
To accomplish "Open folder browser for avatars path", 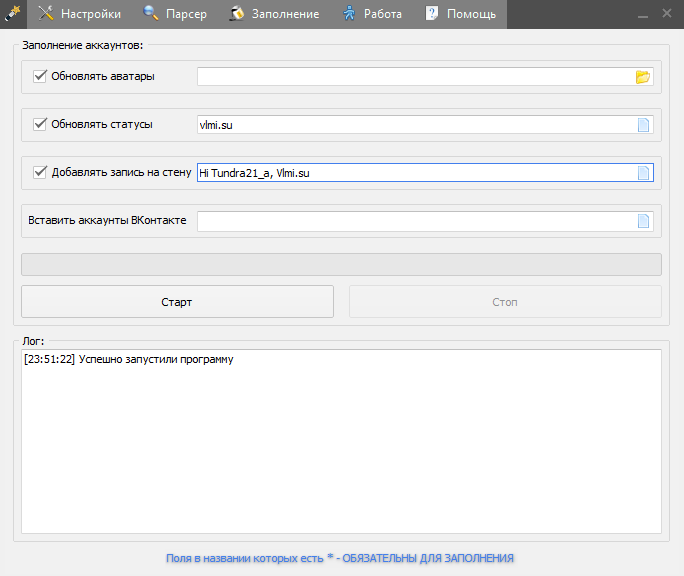I will (643, 77).
